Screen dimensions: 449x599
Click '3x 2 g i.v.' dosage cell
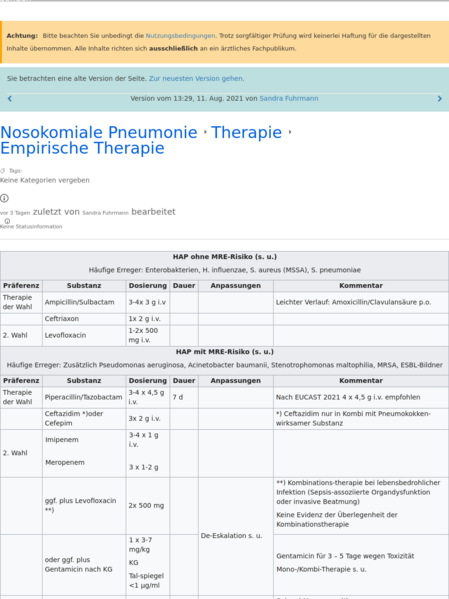coord(148,418)
